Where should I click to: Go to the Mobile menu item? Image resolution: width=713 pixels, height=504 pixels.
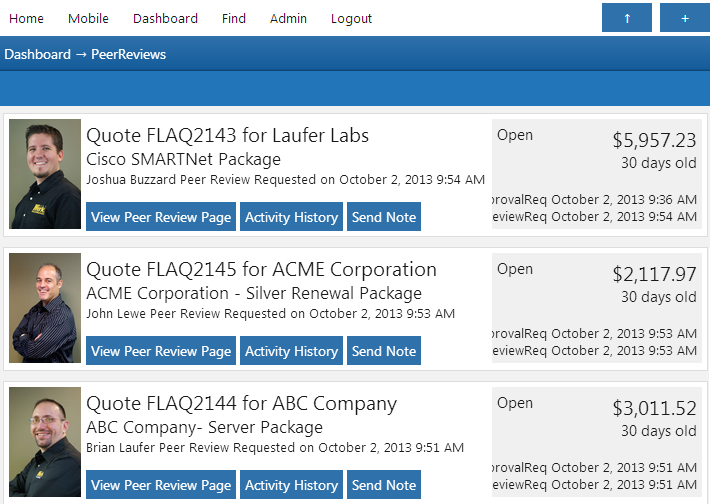88,18
